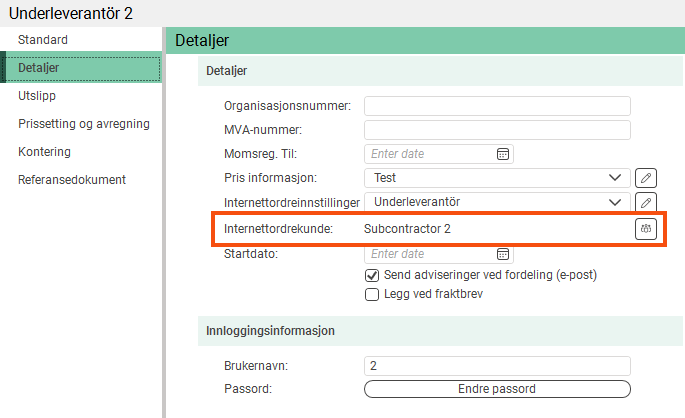685x418 pixels.
Task: Open the Utslipp section
Action: [36, 96]
